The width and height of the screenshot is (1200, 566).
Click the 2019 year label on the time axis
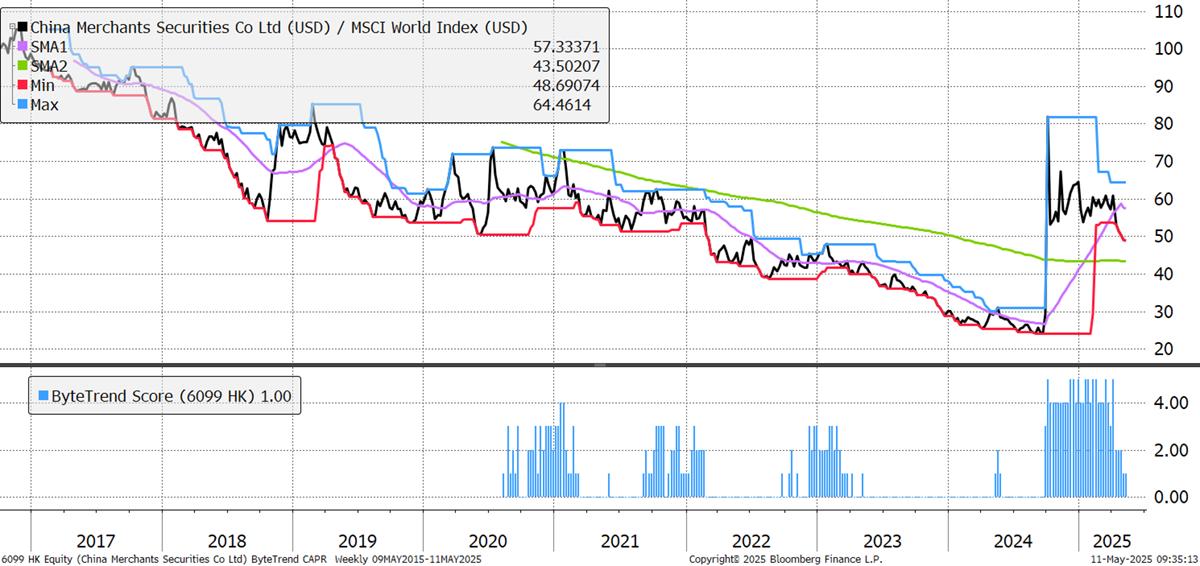pos(358,540)
